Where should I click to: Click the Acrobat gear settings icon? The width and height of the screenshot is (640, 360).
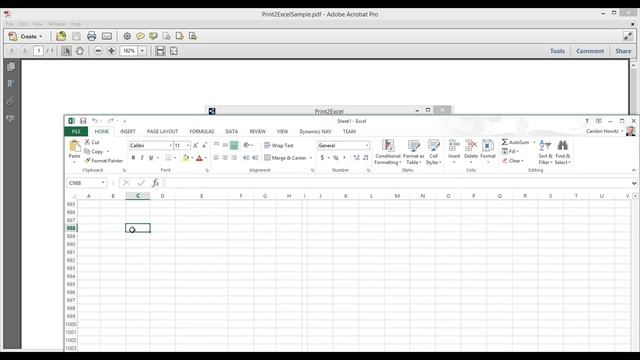coord(127,36)
